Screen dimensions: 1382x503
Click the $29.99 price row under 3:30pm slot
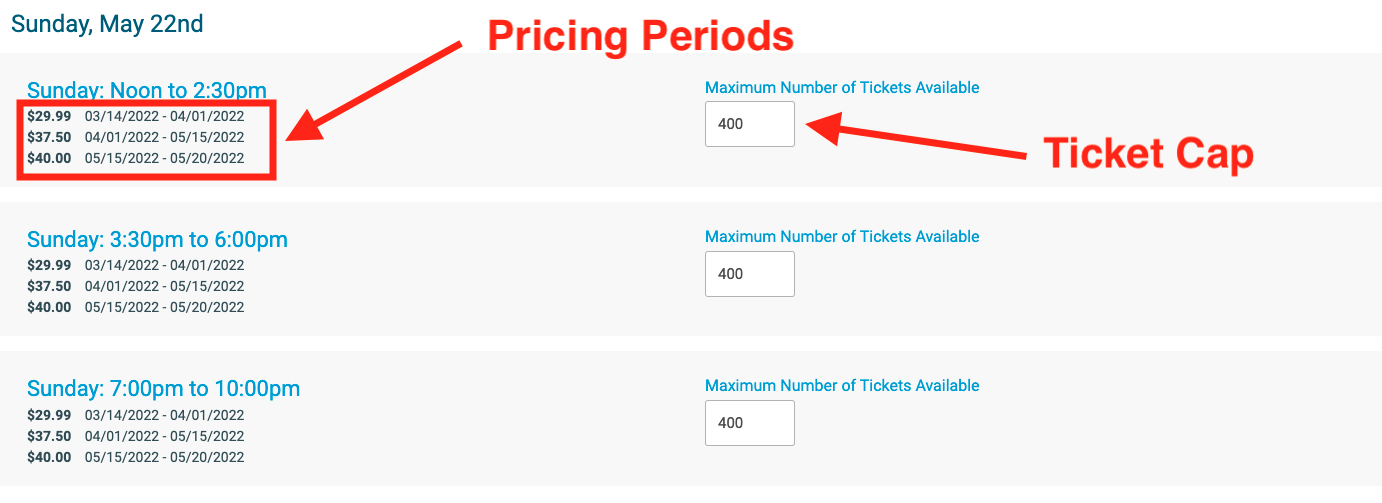135,266
